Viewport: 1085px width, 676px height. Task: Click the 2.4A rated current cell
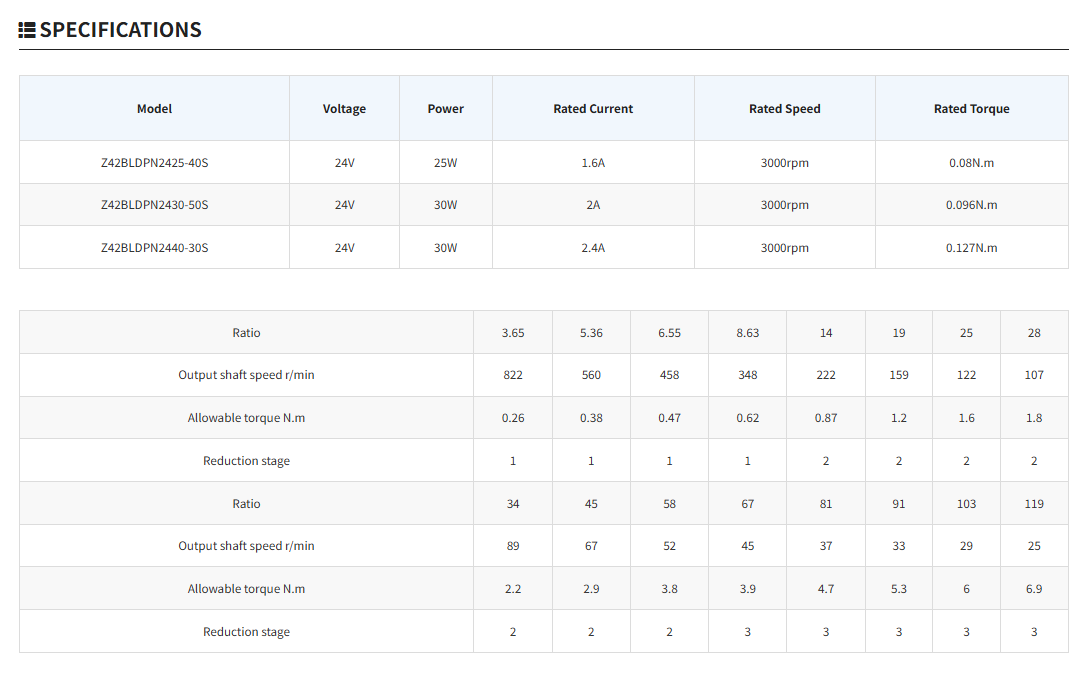(593, 248)
